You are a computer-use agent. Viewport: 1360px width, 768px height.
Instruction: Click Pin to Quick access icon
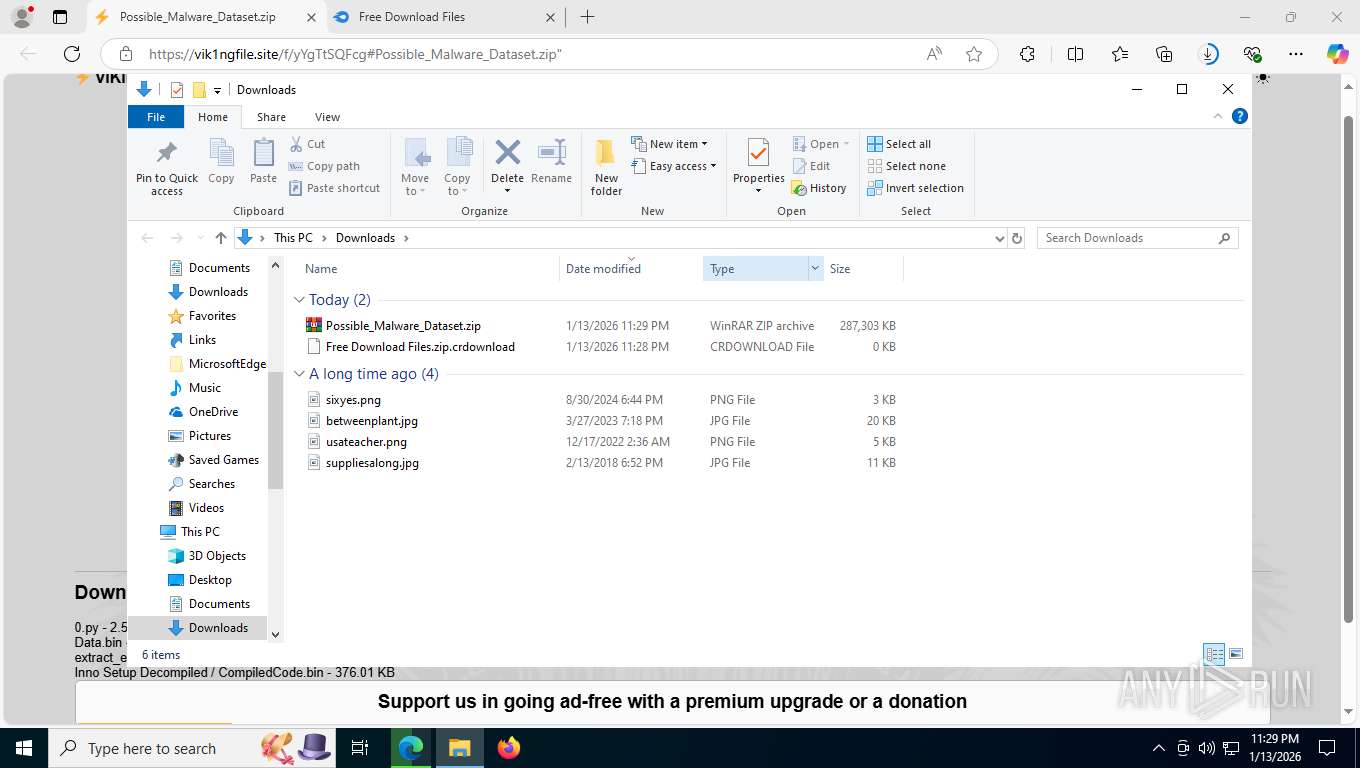[x=167, y=153]
